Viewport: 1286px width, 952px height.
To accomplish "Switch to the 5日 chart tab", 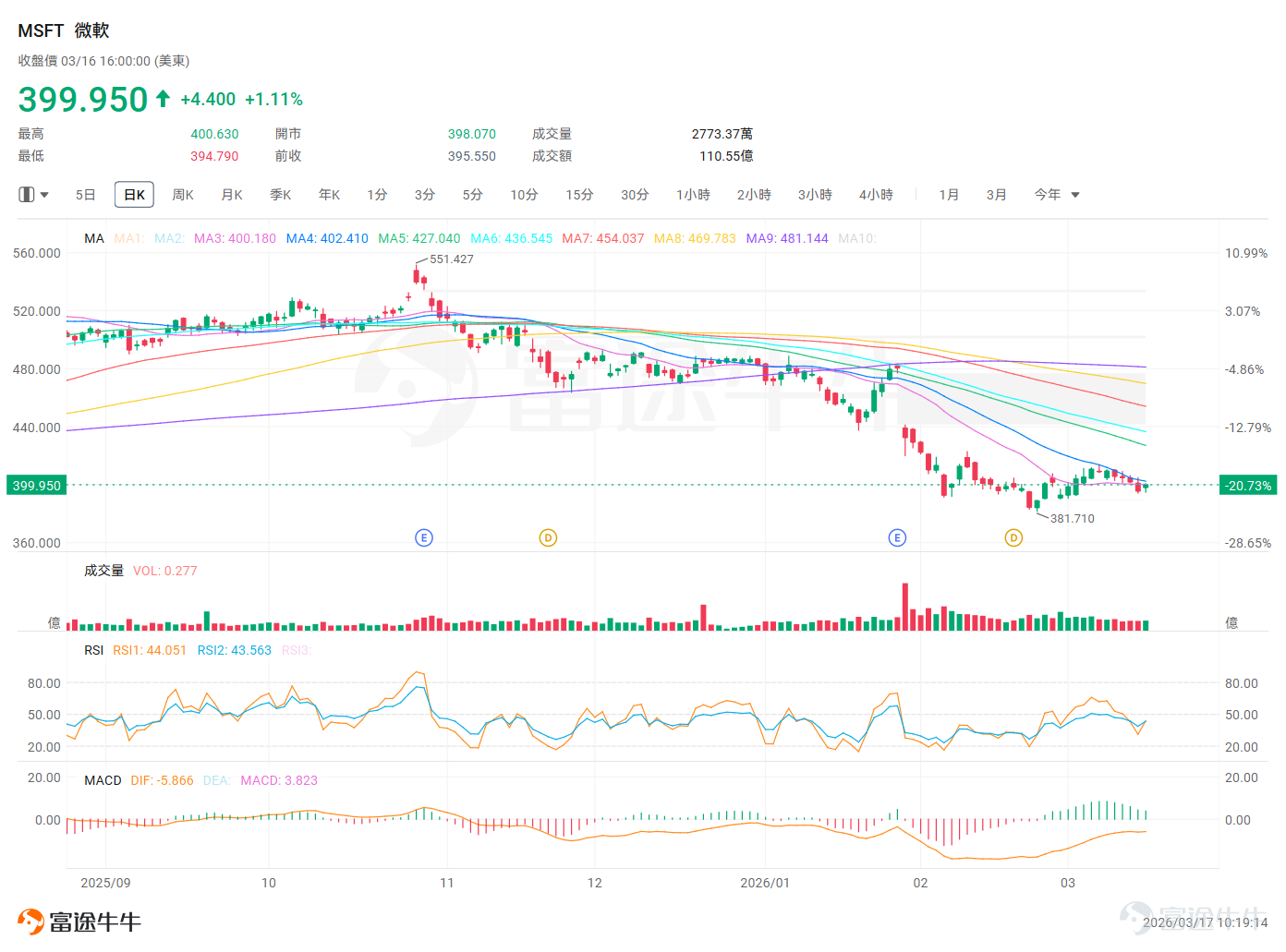I will 85,195.
